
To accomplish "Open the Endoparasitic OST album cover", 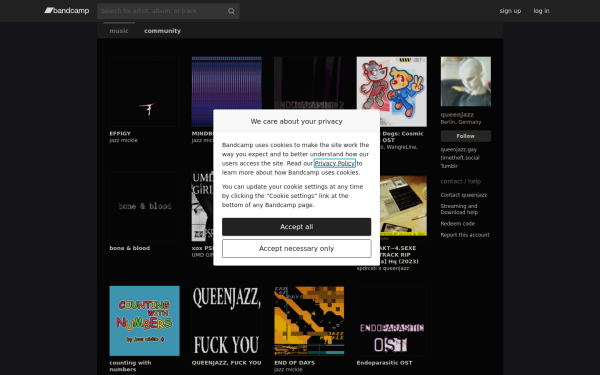I will pyautogui.click(x=392, y=321).
